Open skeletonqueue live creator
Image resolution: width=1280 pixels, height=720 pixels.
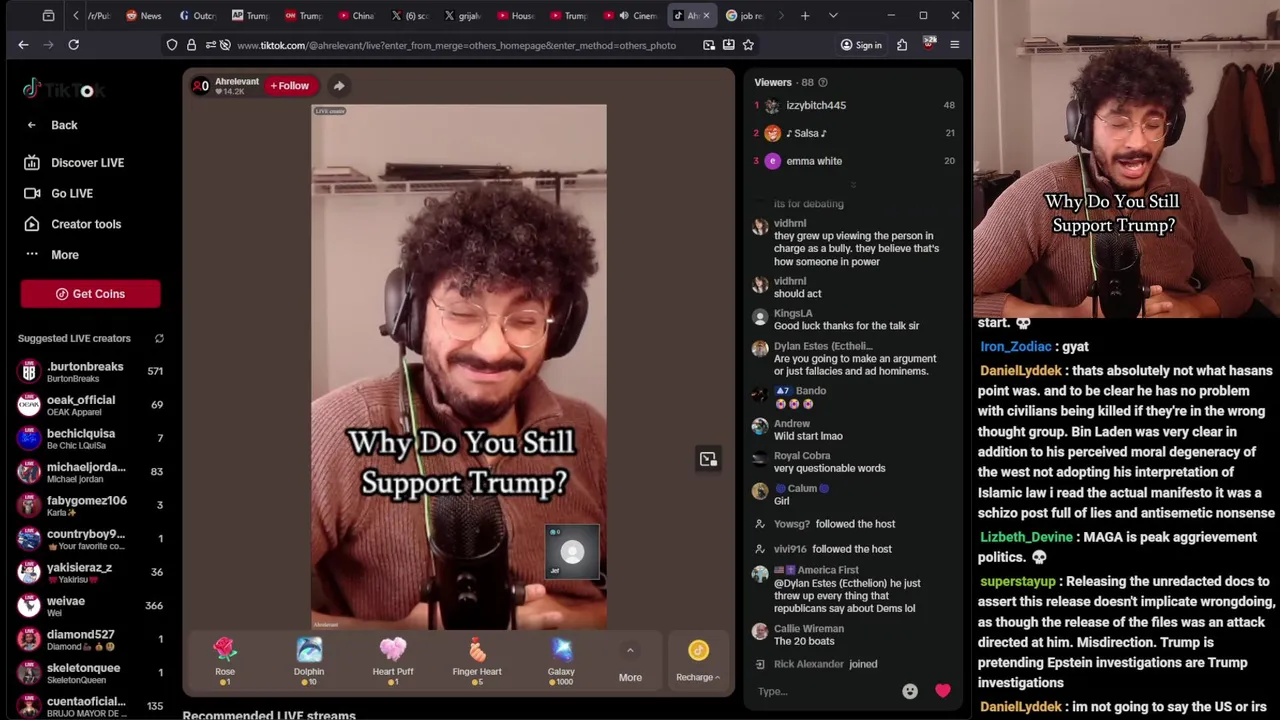pos(90,673)
